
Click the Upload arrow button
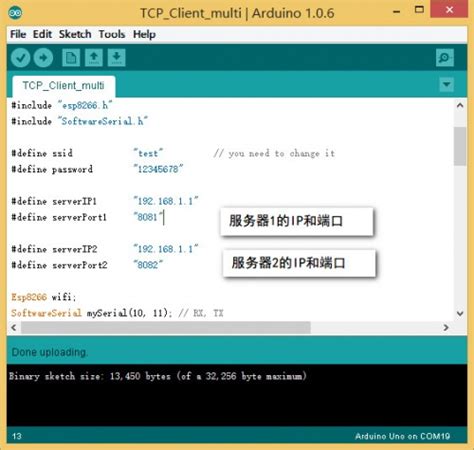(x=43, y=58)
